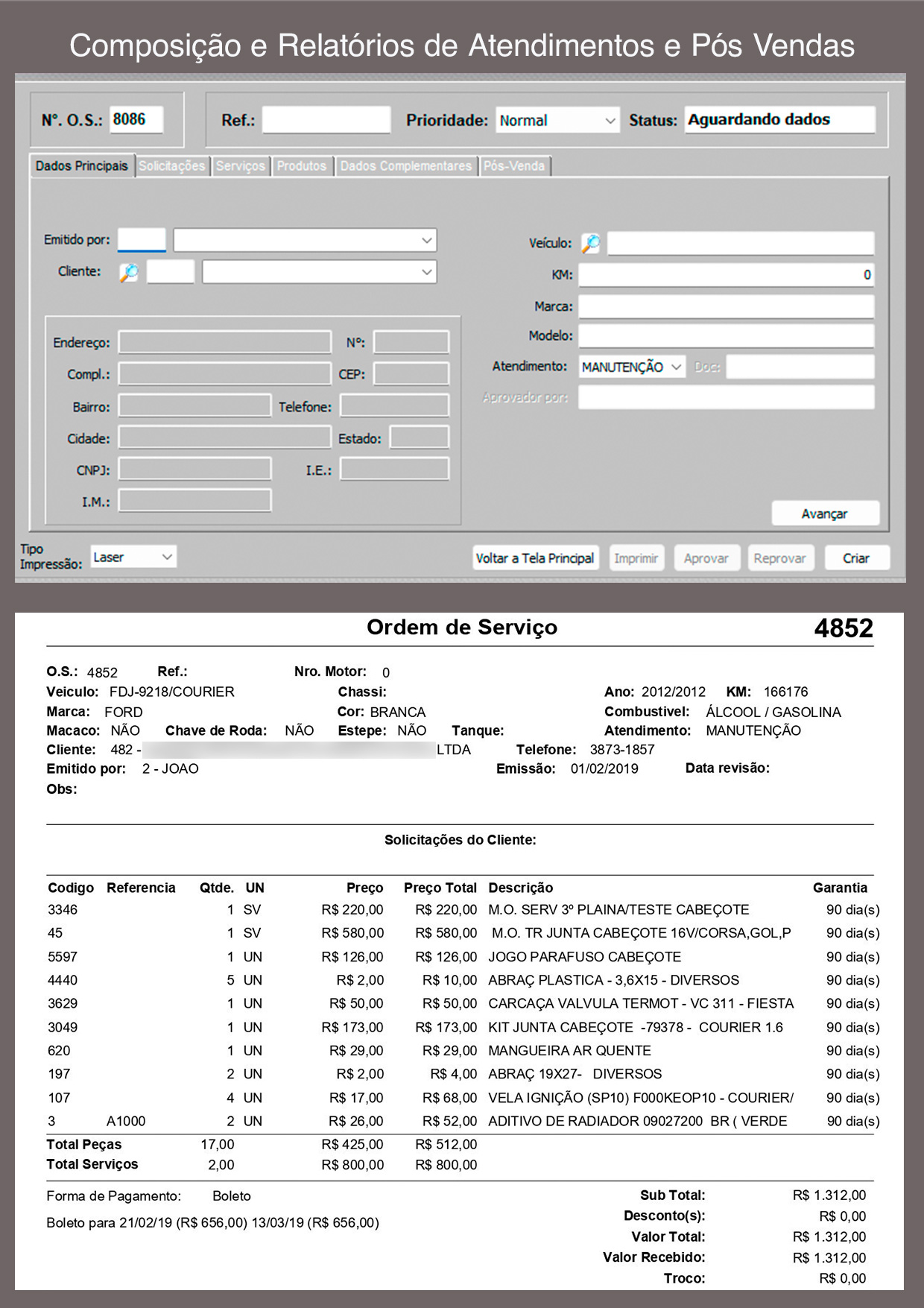Click the 'Garantia' column header

tap(840, 888)
